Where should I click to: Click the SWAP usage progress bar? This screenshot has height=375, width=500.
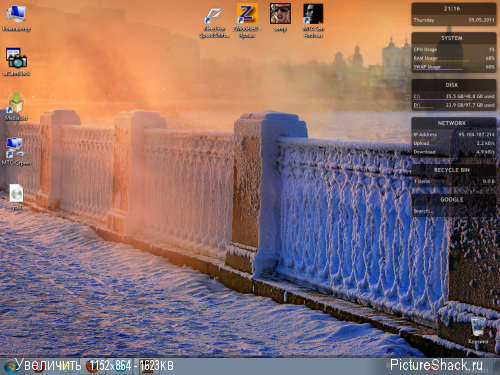click(x=438, y=70)
